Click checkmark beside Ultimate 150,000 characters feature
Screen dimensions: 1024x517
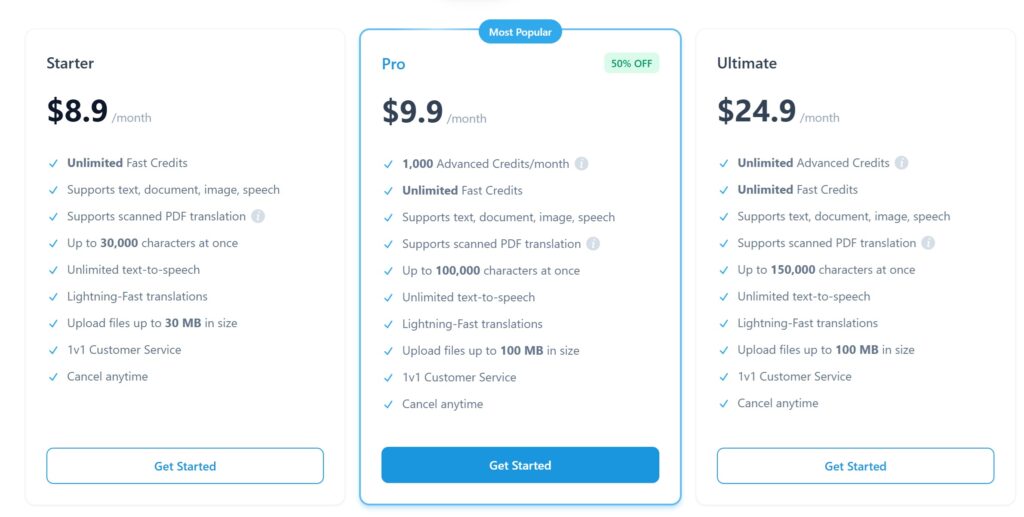click(x=724, y=270)
